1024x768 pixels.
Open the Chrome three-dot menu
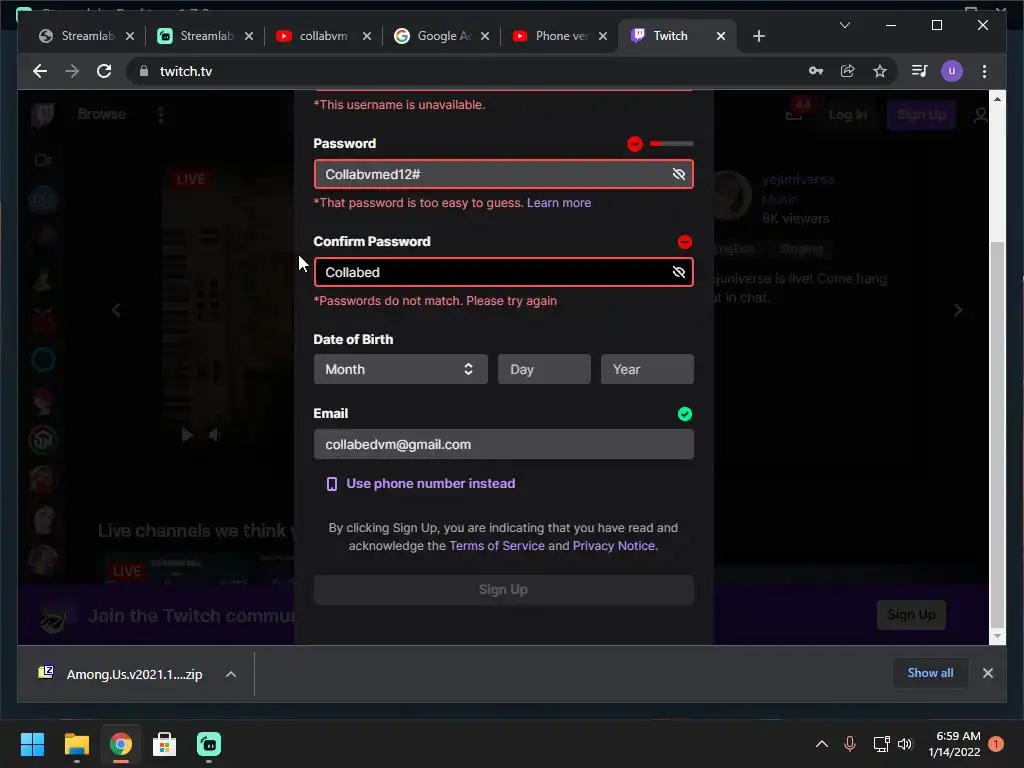click(984, 71)
